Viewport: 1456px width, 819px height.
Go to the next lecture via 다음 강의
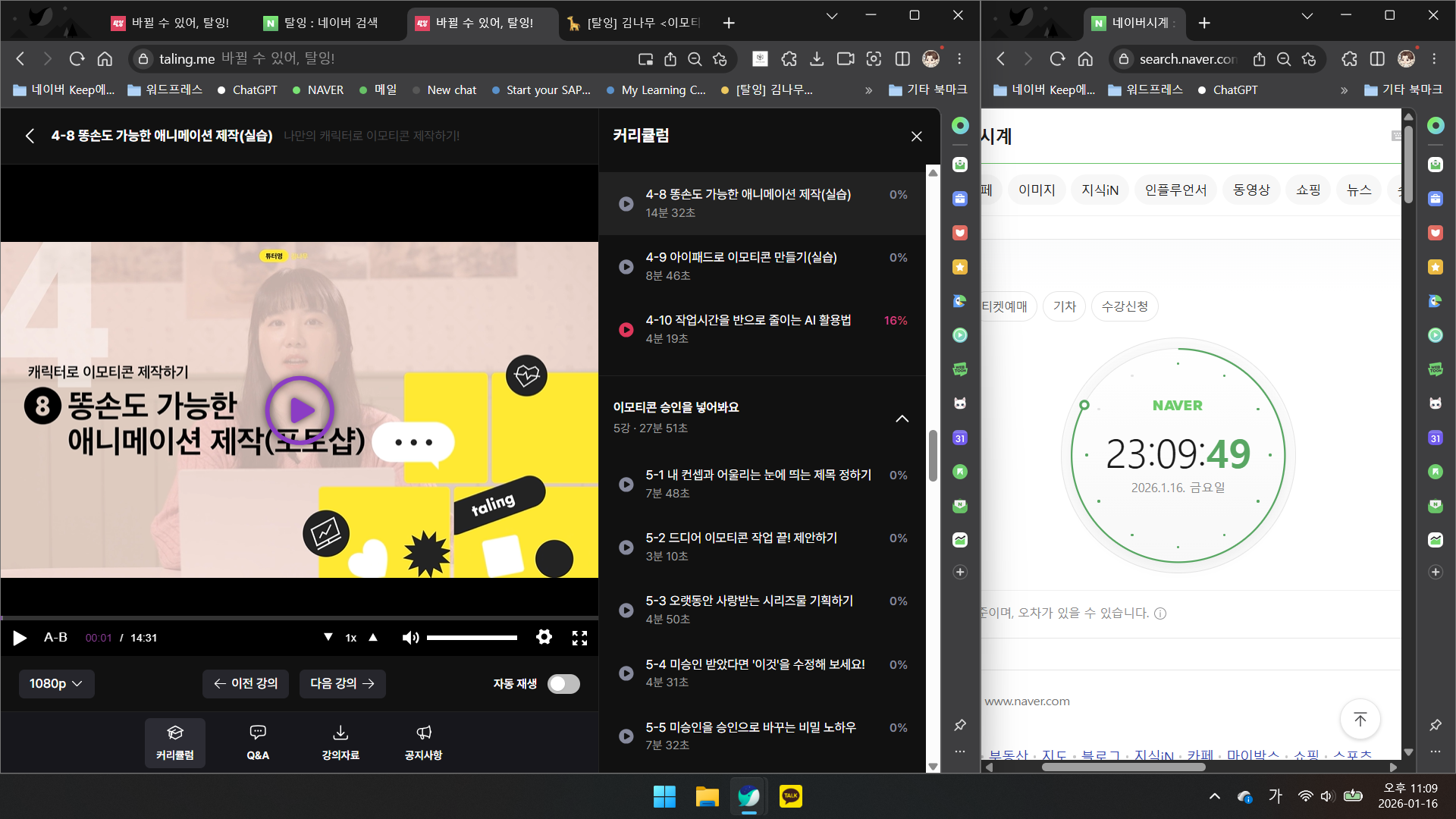coord(342,684)
